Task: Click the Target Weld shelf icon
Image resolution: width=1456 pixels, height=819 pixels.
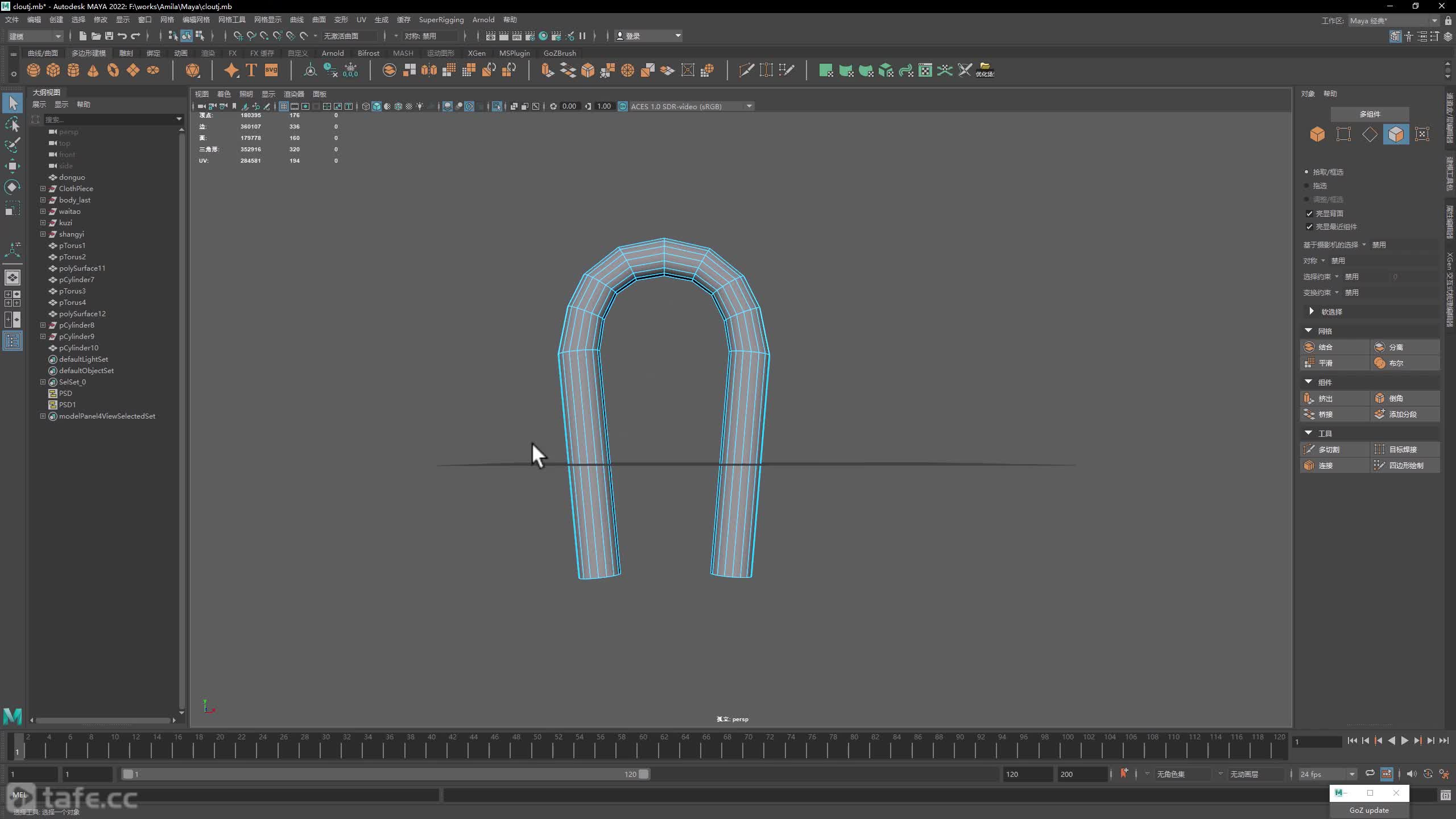Action: point(766,71)
